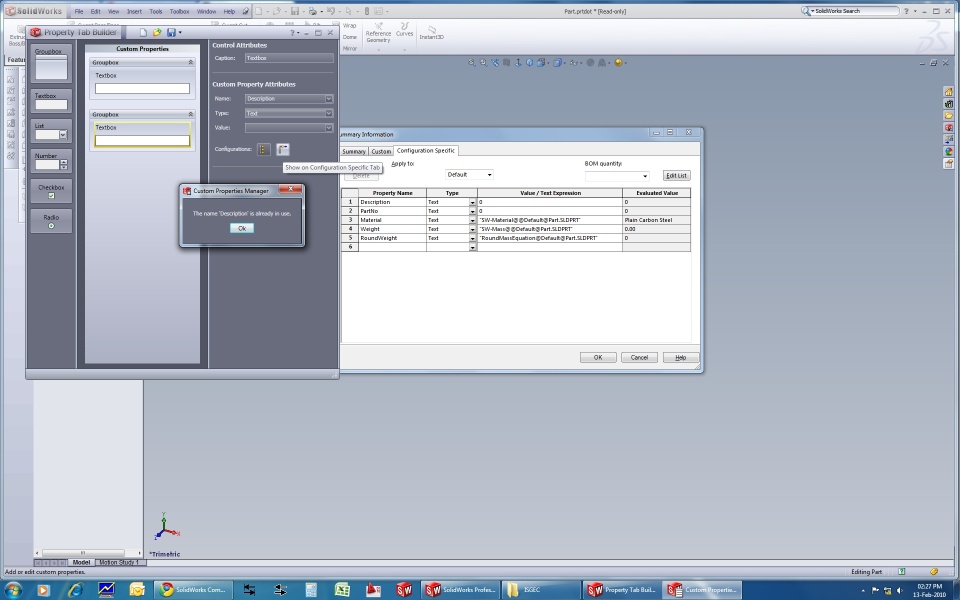Open Type dropdown for Weight row
Screen dimensions: 960x600
pyautogui.click(x=472, y=229)
